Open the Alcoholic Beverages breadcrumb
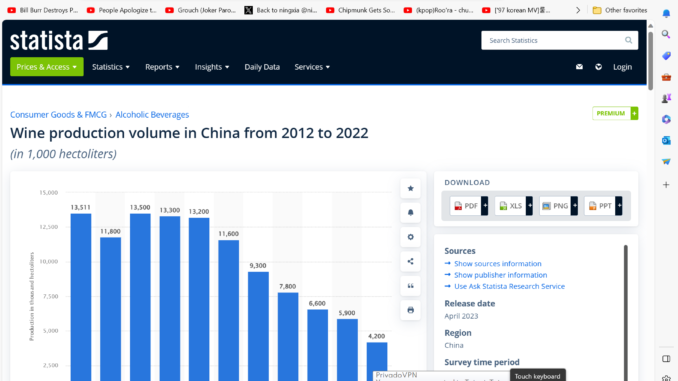This screenshot has width=678, height=381. (x=152, y=115)
